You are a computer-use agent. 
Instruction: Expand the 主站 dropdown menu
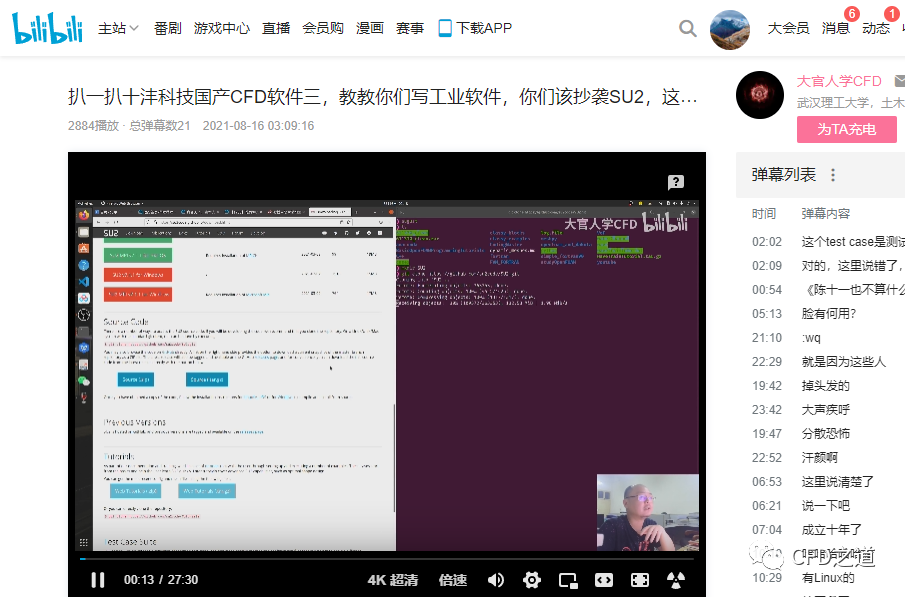coord(118,28)
